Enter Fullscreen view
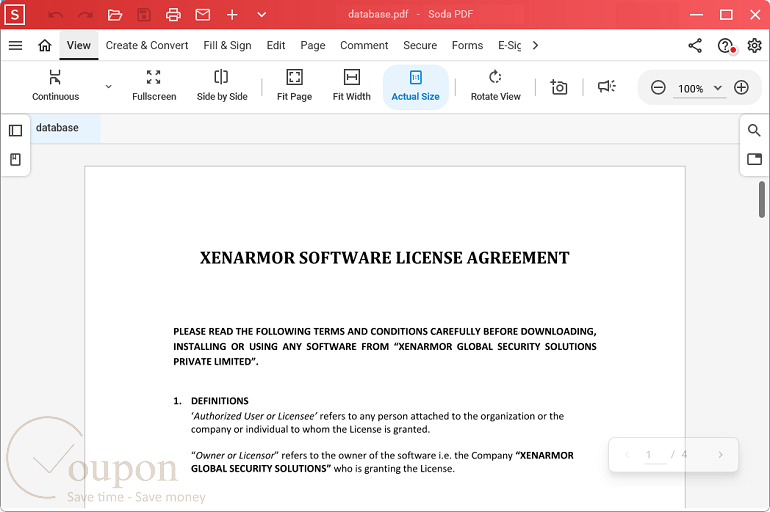The image size is (770, 512). pyautogui.click(x=154, y=86)
